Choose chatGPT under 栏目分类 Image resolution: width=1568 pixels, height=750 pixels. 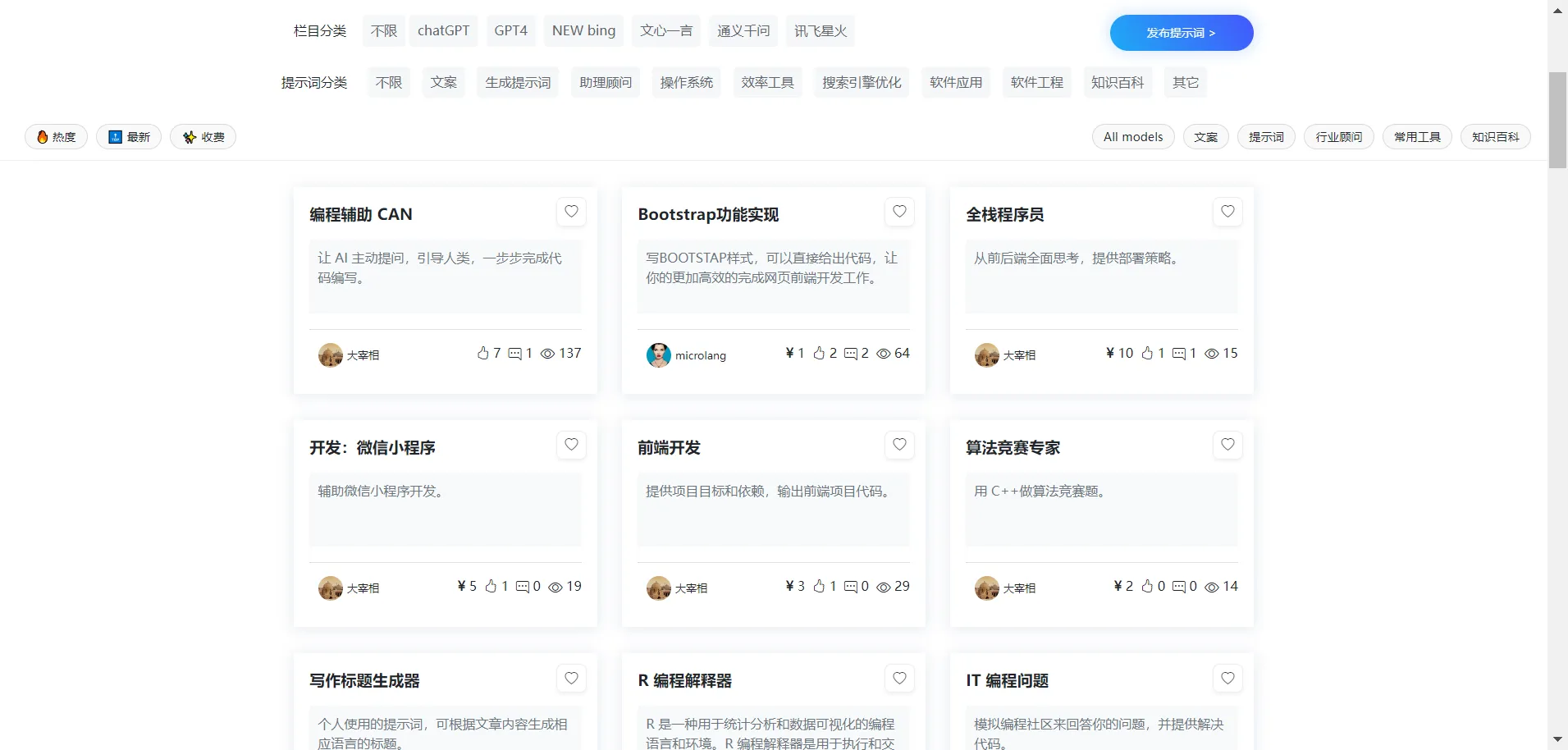pyautogui.click(x=444, y=31)
